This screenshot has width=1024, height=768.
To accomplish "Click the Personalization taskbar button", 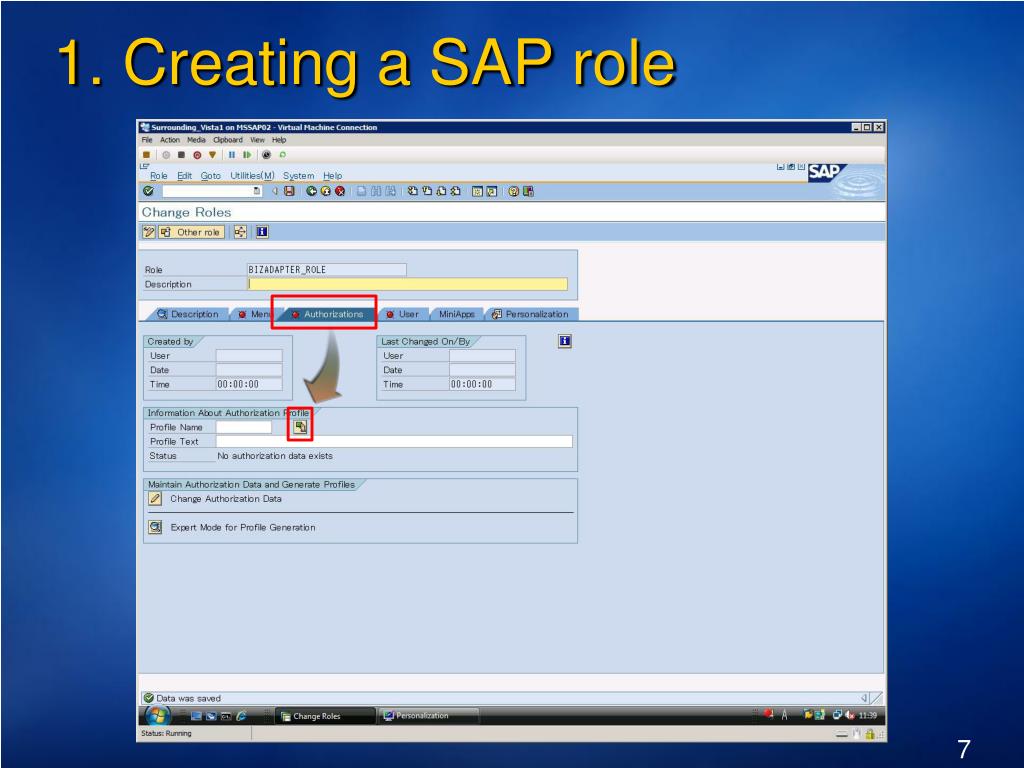I will (x=429, y=716).
